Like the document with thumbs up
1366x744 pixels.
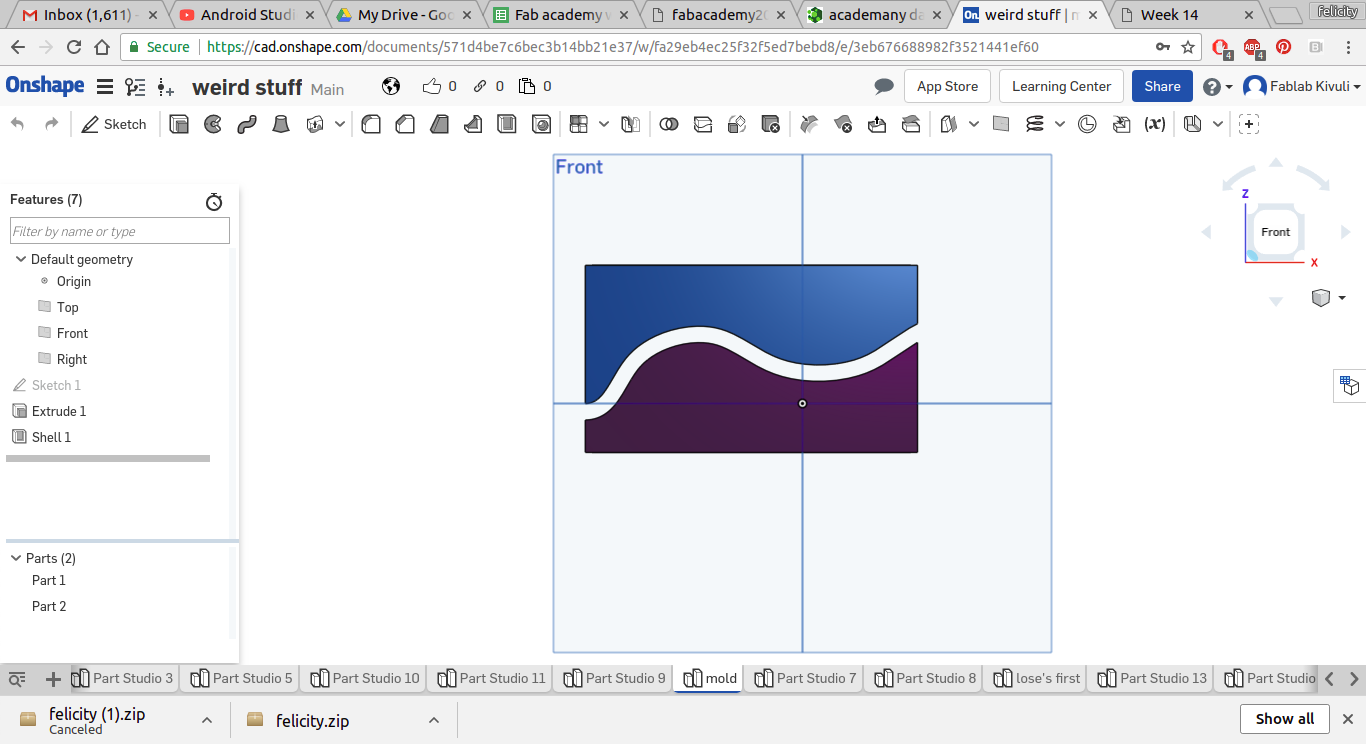coord(432,86)
